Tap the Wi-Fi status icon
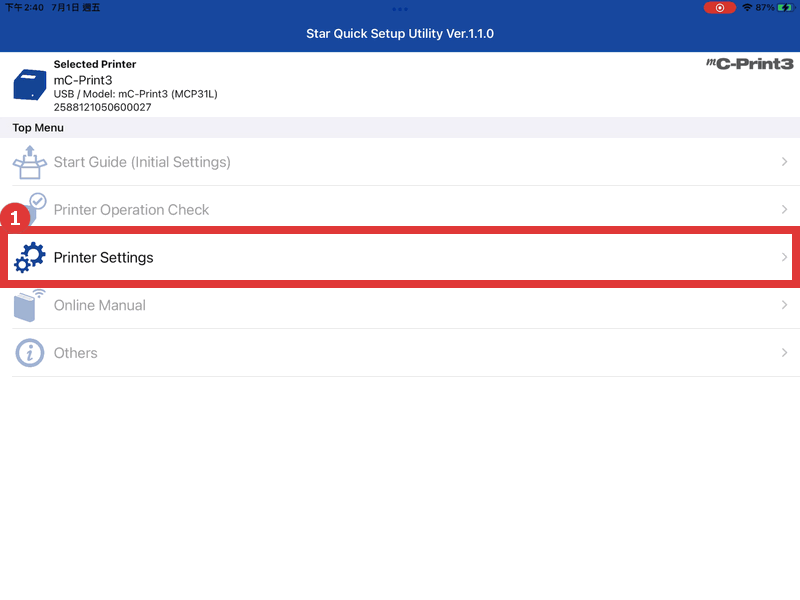 tap(747, 8)
